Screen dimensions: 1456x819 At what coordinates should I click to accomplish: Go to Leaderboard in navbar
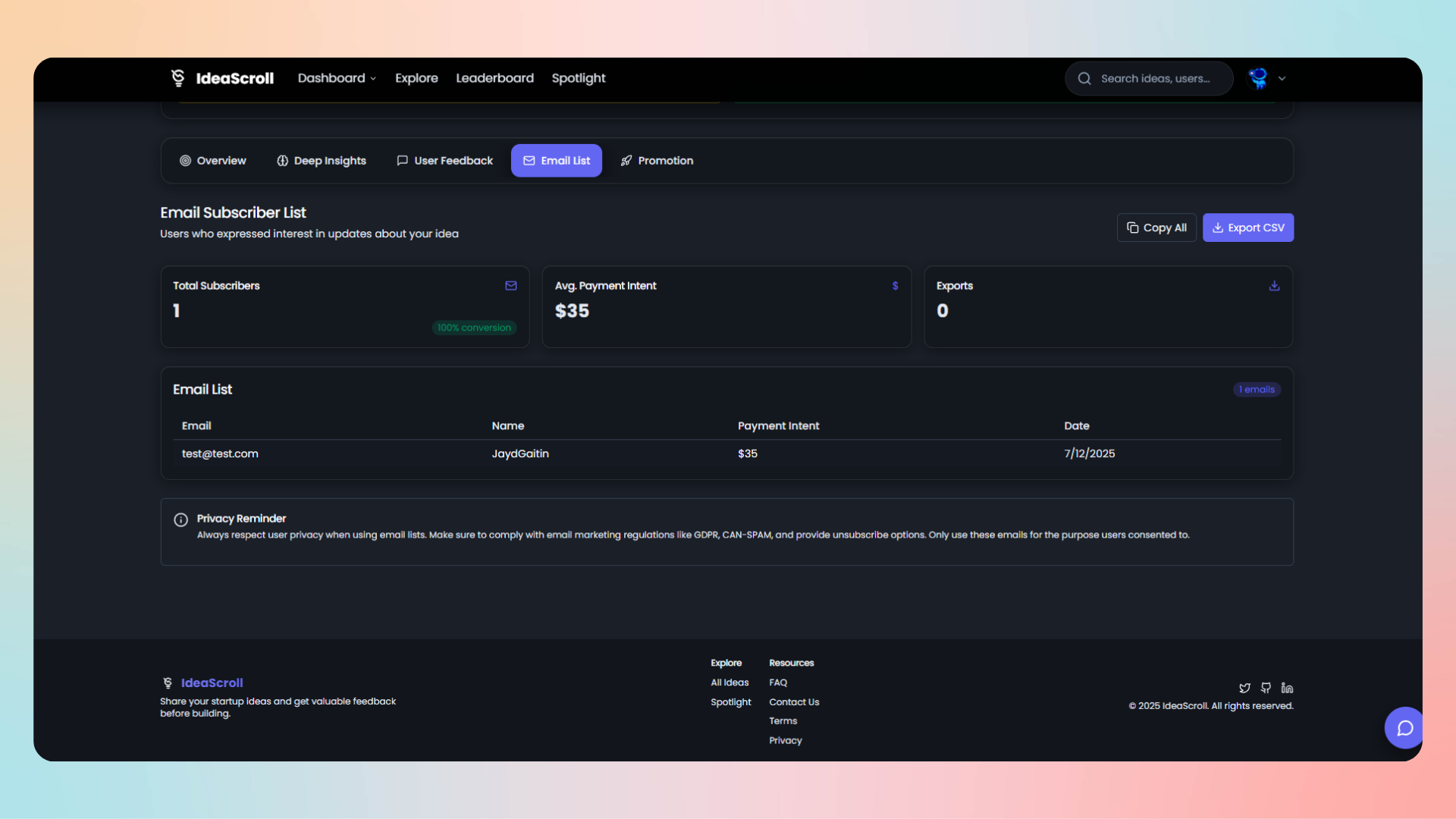[x=494, y=78]
